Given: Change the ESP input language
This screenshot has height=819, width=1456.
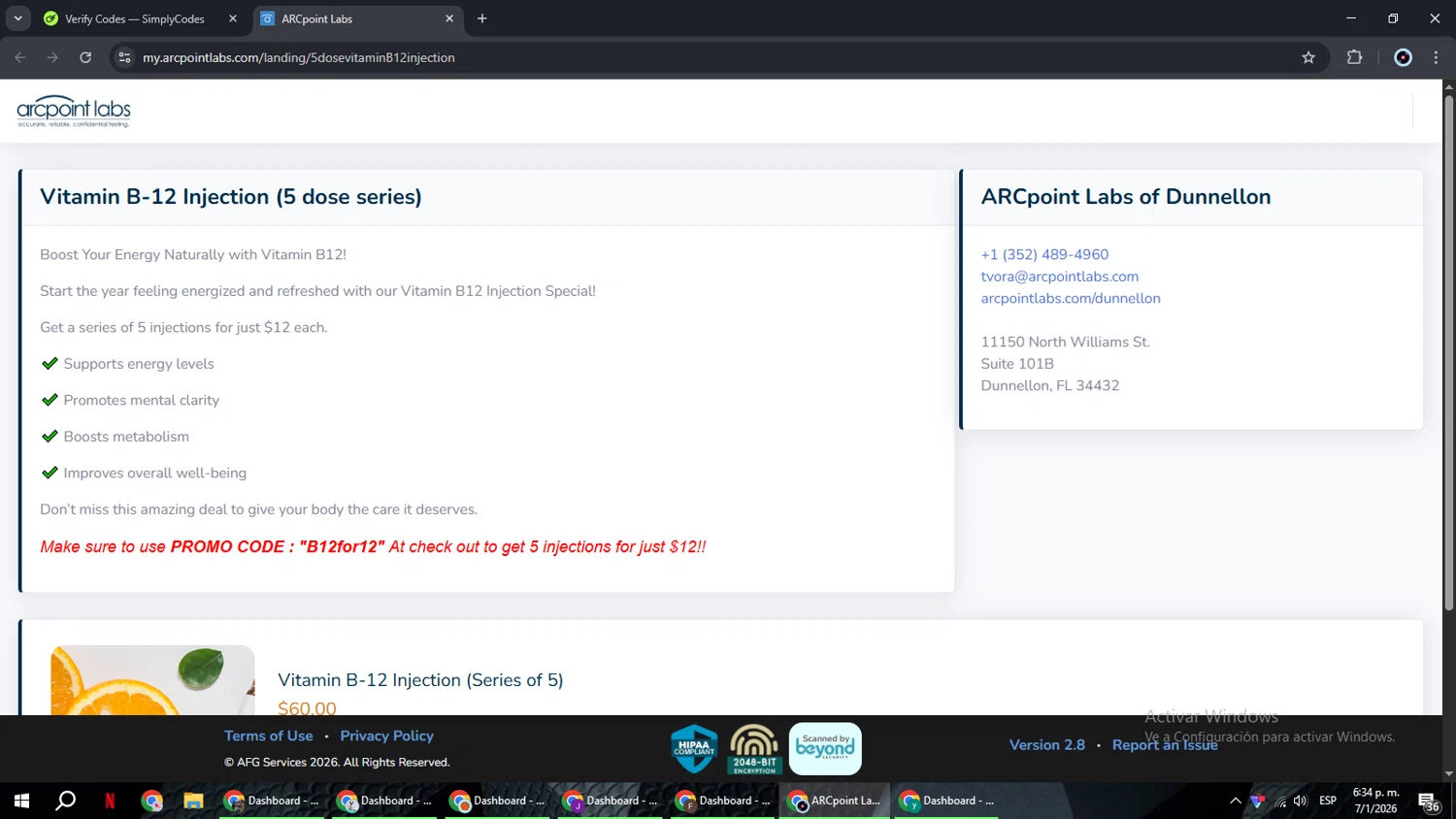Looking at the screenshot, I should pyautogui.click(x=1328, y=801).
